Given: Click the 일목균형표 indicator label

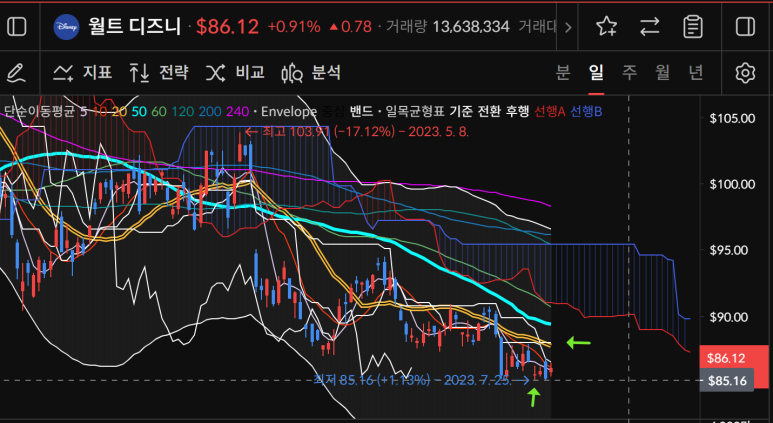Looking at the screenshot, I should coord(415,111).
